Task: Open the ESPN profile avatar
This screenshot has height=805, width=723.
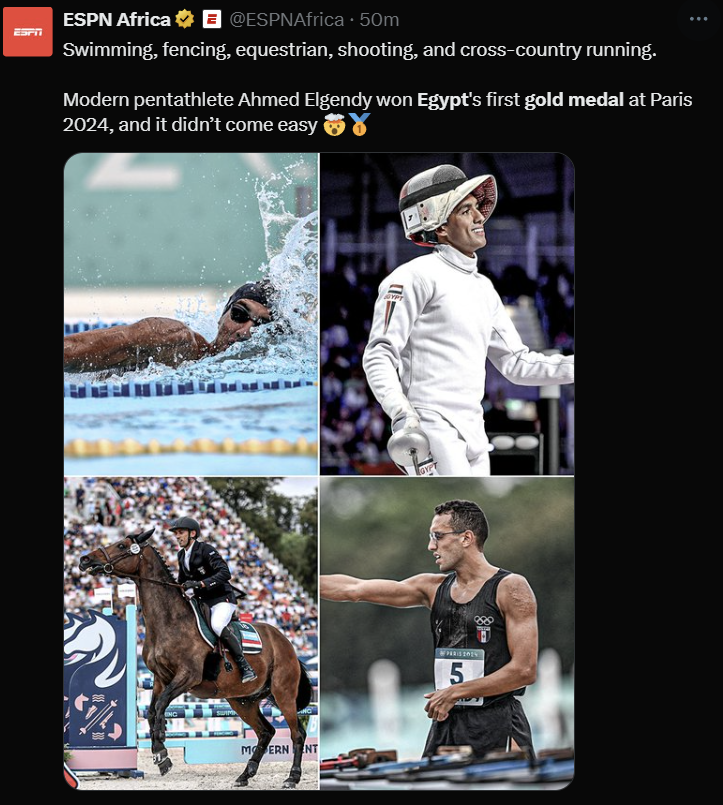Action: [x=28, y=32]
